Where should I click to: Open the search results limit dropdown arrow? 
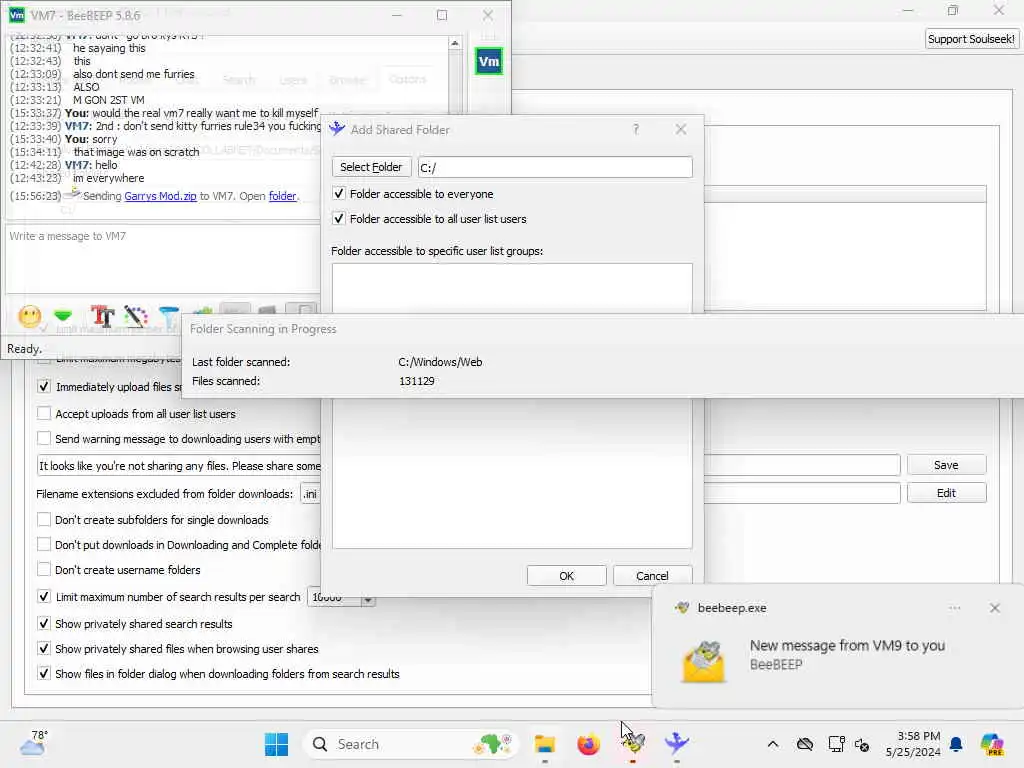pyautogui.click(x=368, y=600)
